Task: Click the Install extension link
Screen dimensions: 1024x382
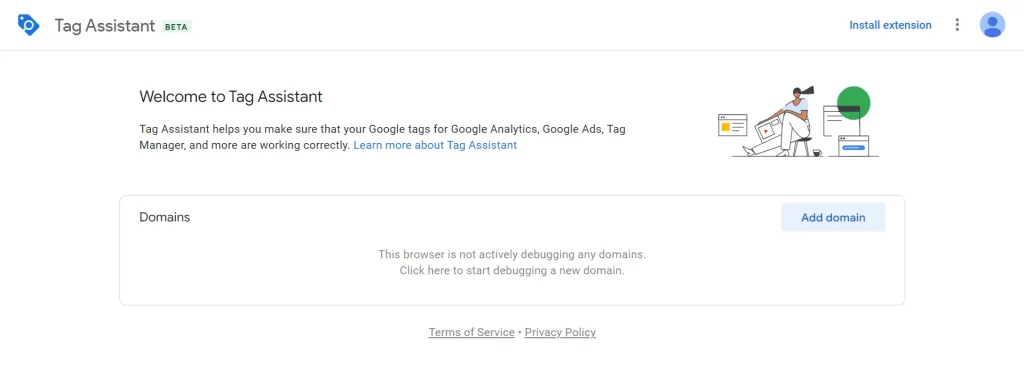Action: (890, 25)
